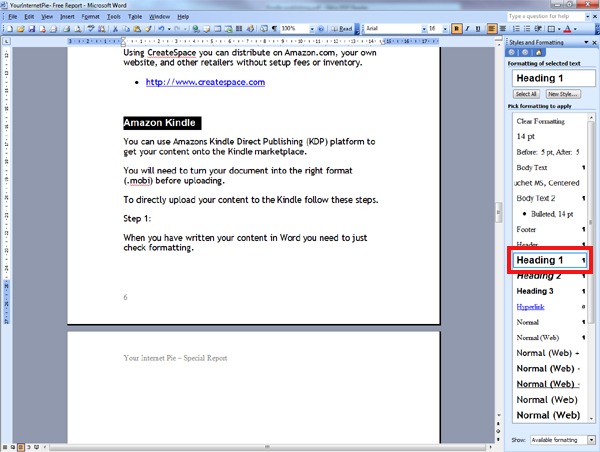The width and height of the screenshot is (600, 452).
Task: Toggle Underline formatting button
Action: 477,29
